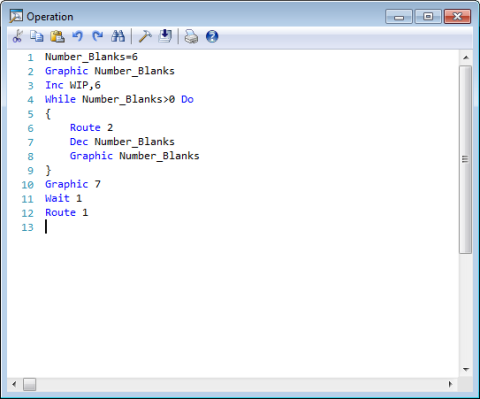The width and height of the screenshot is (480, 399).
Task: Redo the last edit
Action: 98,36
